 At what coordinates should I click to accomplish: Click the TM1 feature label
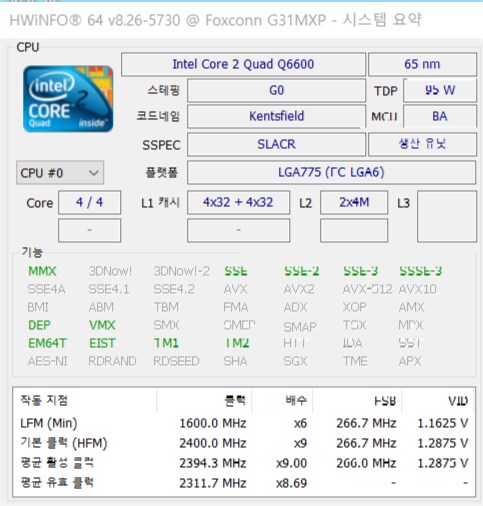tap(166, 343)
